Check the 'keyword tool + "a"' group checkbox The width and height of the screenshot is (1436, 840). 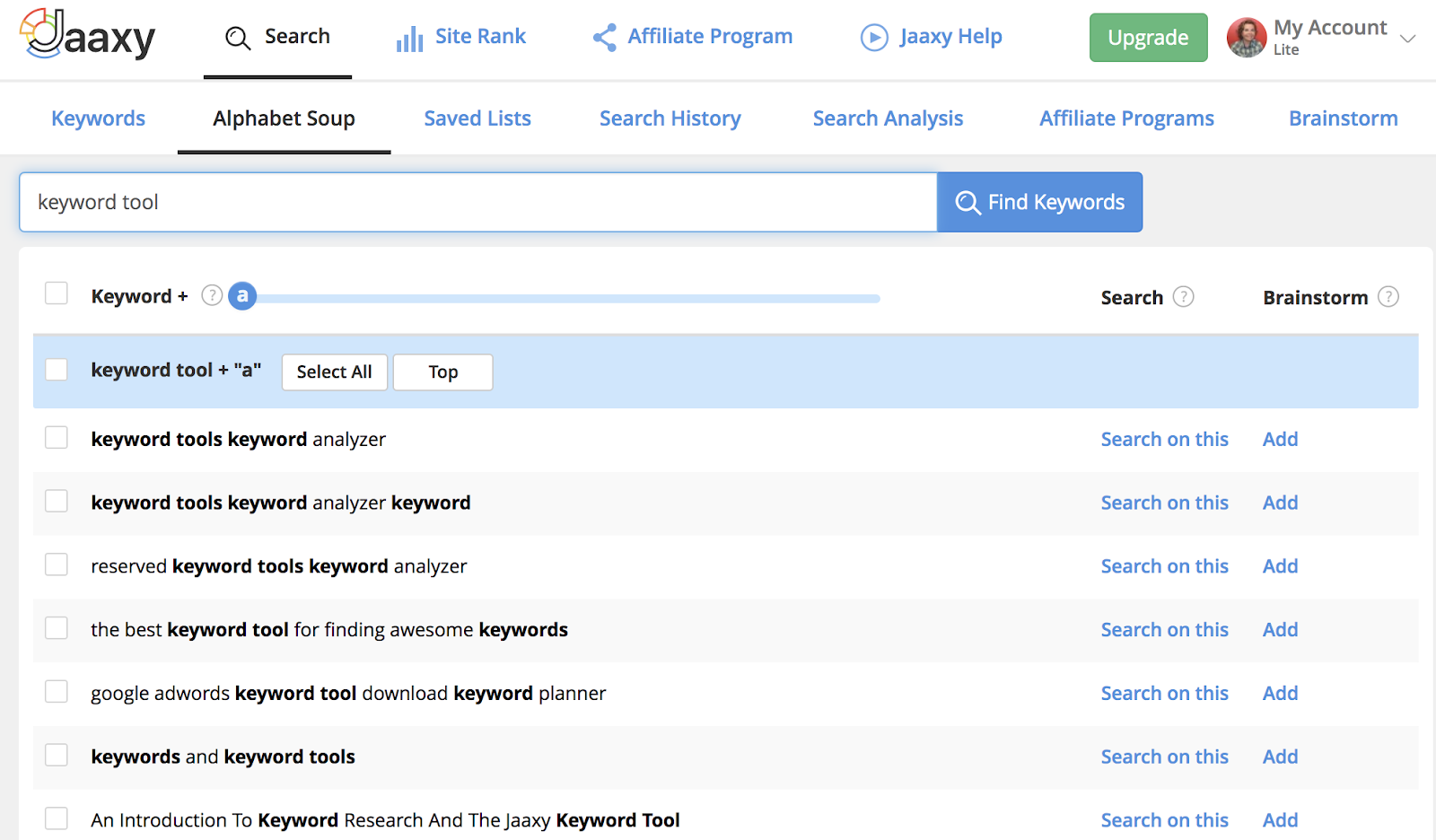[x=57, y=370]
